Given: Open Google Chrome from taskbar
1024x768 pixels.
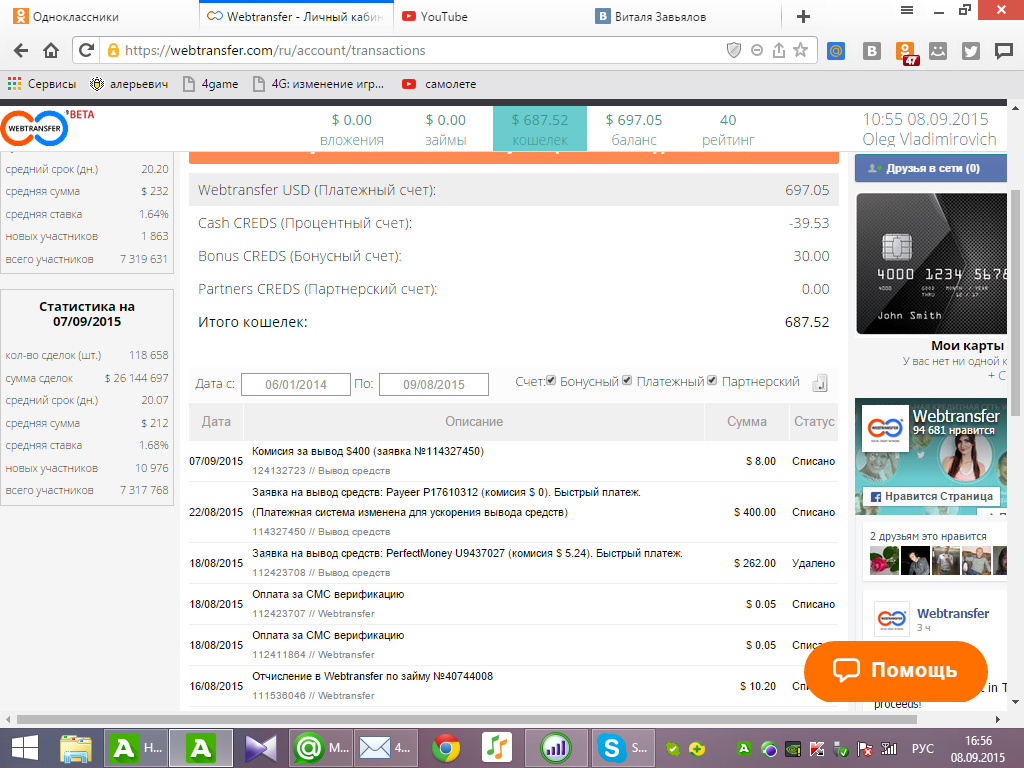Looking at the screenshot, I should 445,748.
